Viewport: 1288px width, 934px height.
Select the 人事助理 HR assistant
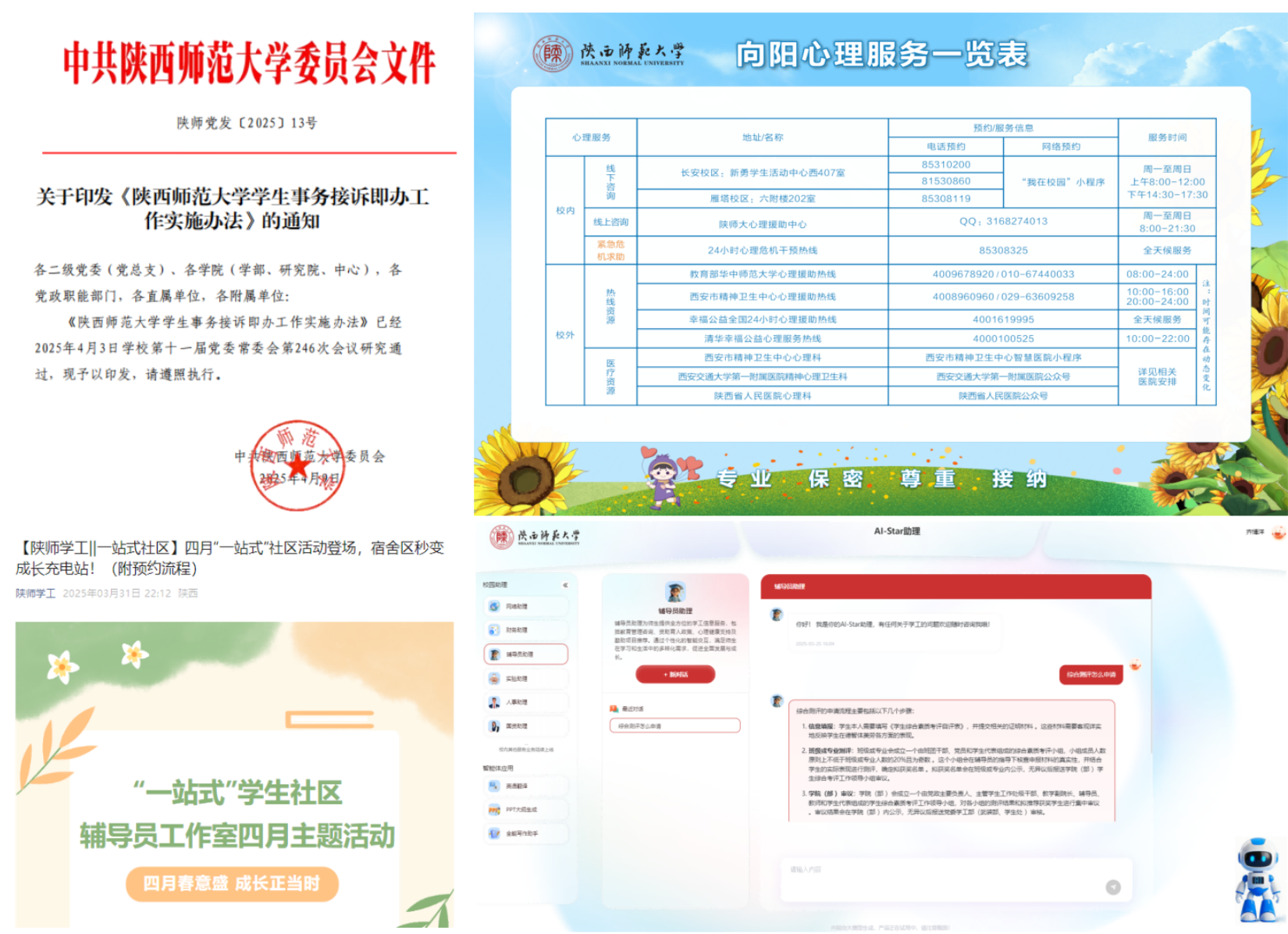[x=494, y=702]
